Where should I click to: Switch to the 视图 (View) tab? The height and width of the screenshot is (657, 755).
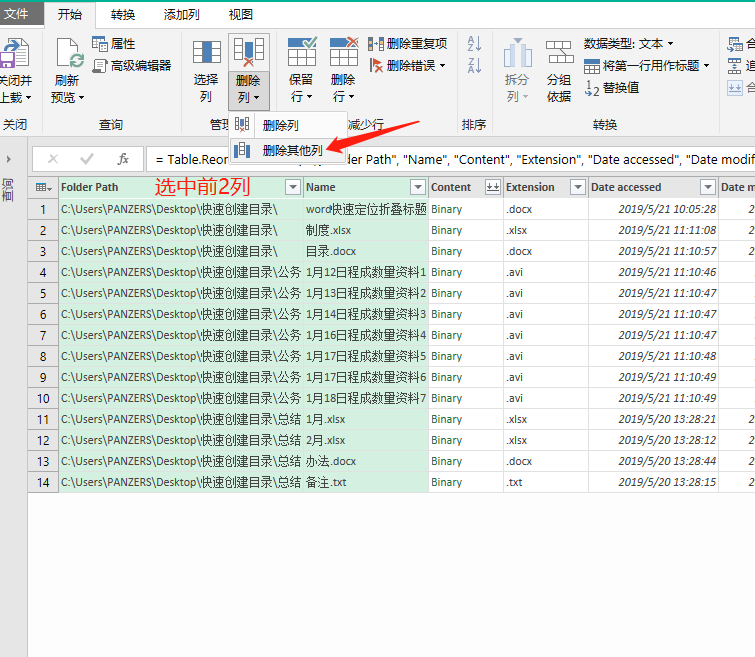pyautogui.click(x=241, y=14)
